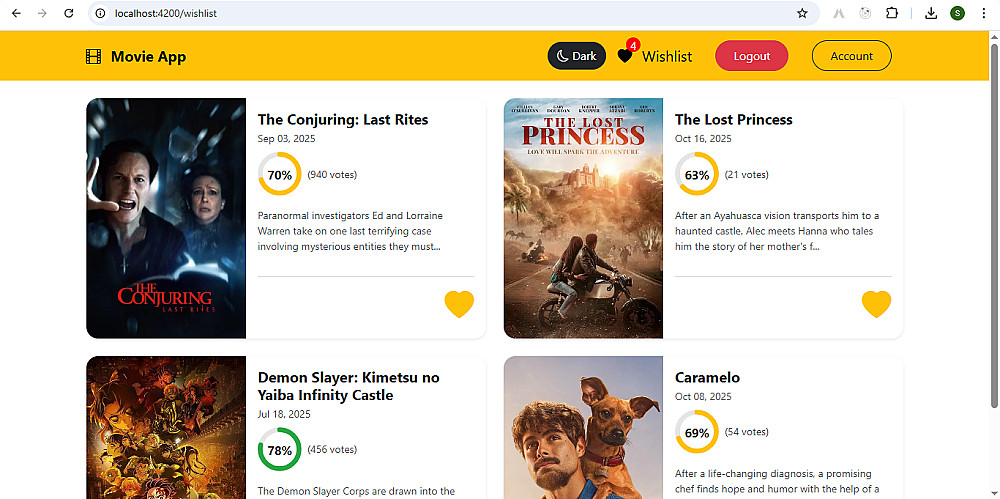Open the Chrome profile avatar menu
This screenshot has height=499, width=1000.
pyautogui.click(x=958, y=13)
